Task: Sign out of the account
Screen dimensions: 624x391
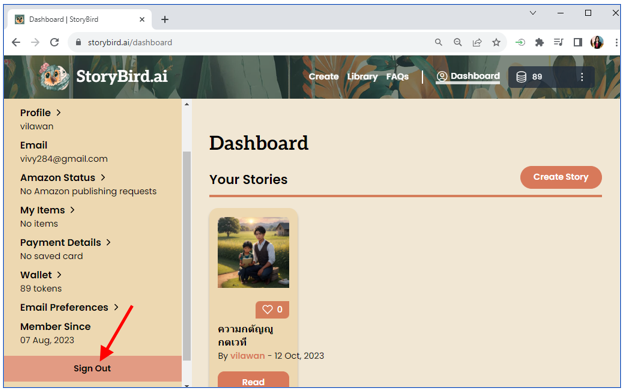Action: [x=92, y=368]
